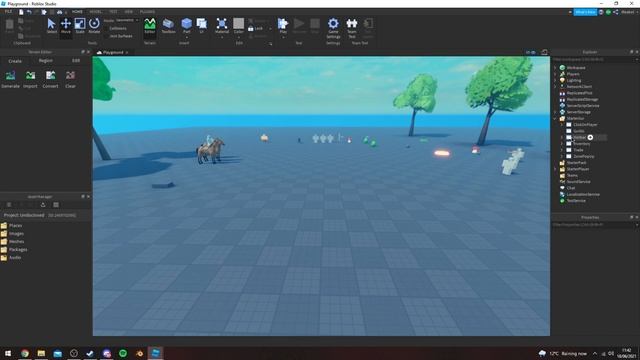This screenshot has height=360, width=640.
Task: Select Workspace in Explorer
Action: point(576,68)
